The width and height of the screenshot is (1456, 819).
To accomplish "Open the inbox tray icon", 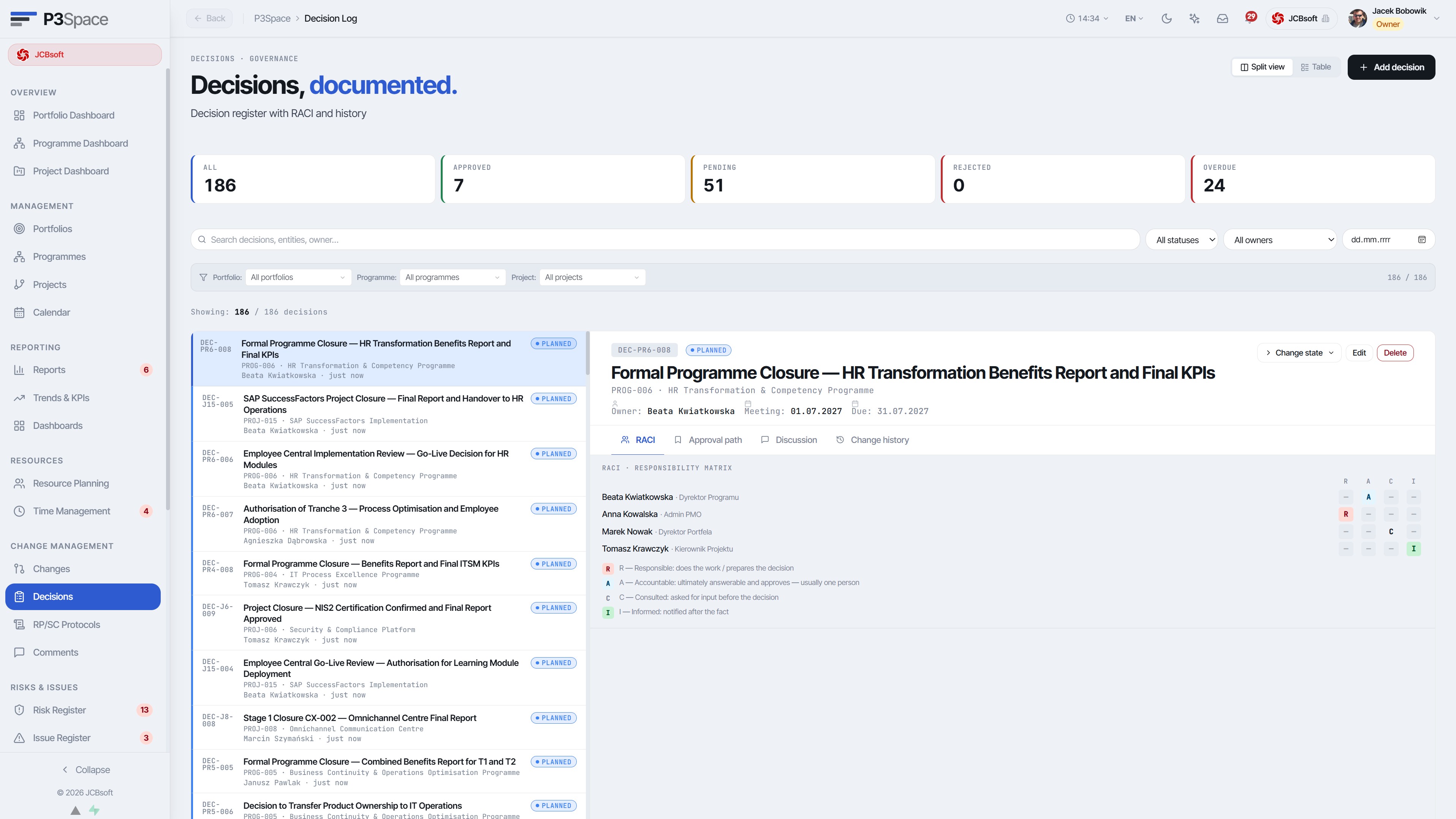I will [x=1223, y=19].
